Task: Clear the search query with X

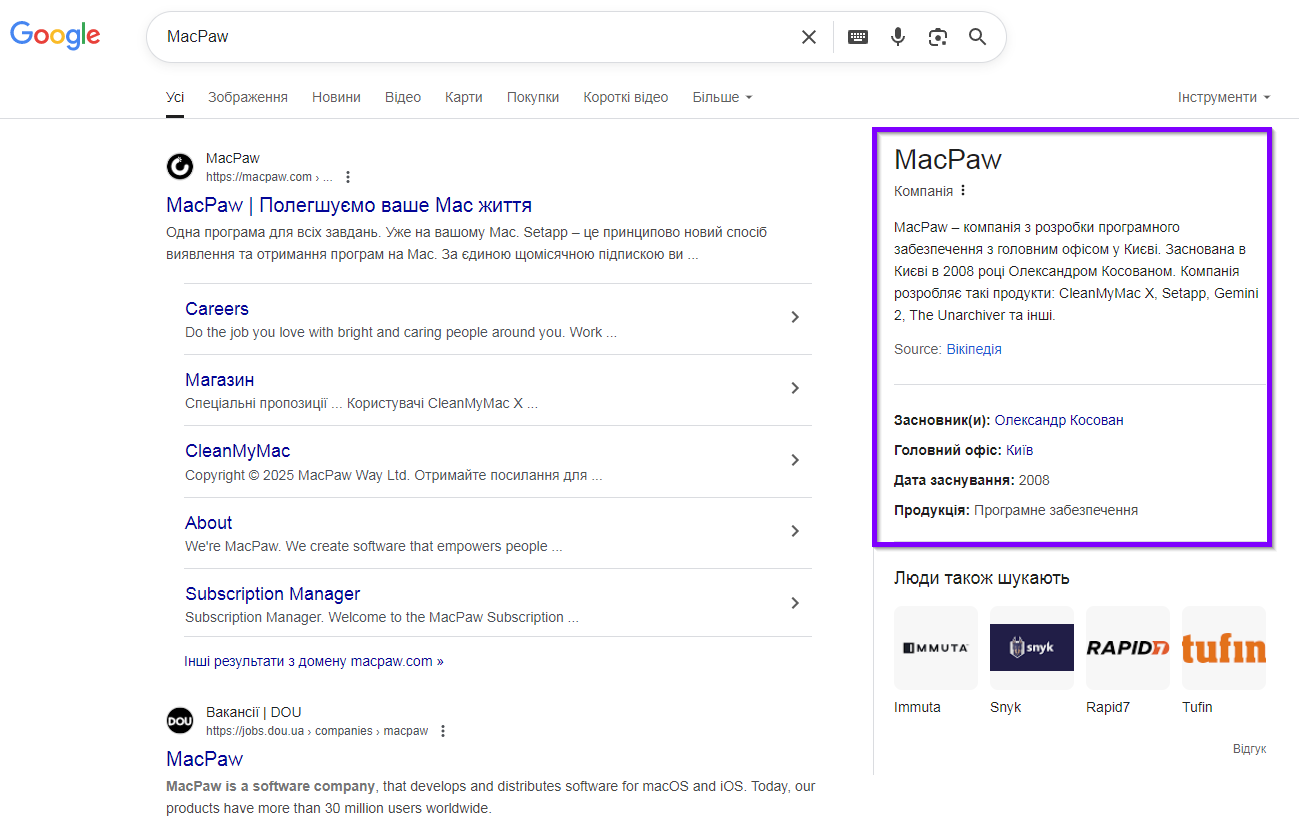Action: coord(809,37)
